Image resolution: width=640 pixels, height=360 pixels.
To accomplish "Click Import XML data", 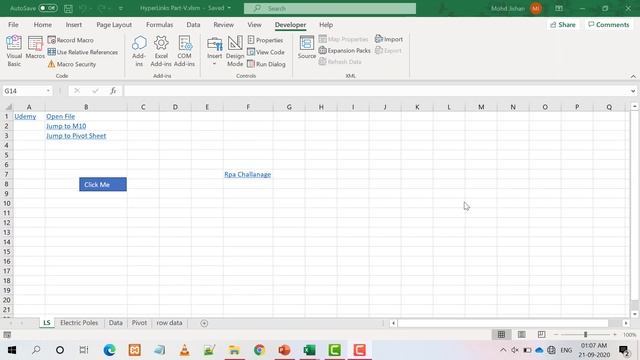I will 389,39.
